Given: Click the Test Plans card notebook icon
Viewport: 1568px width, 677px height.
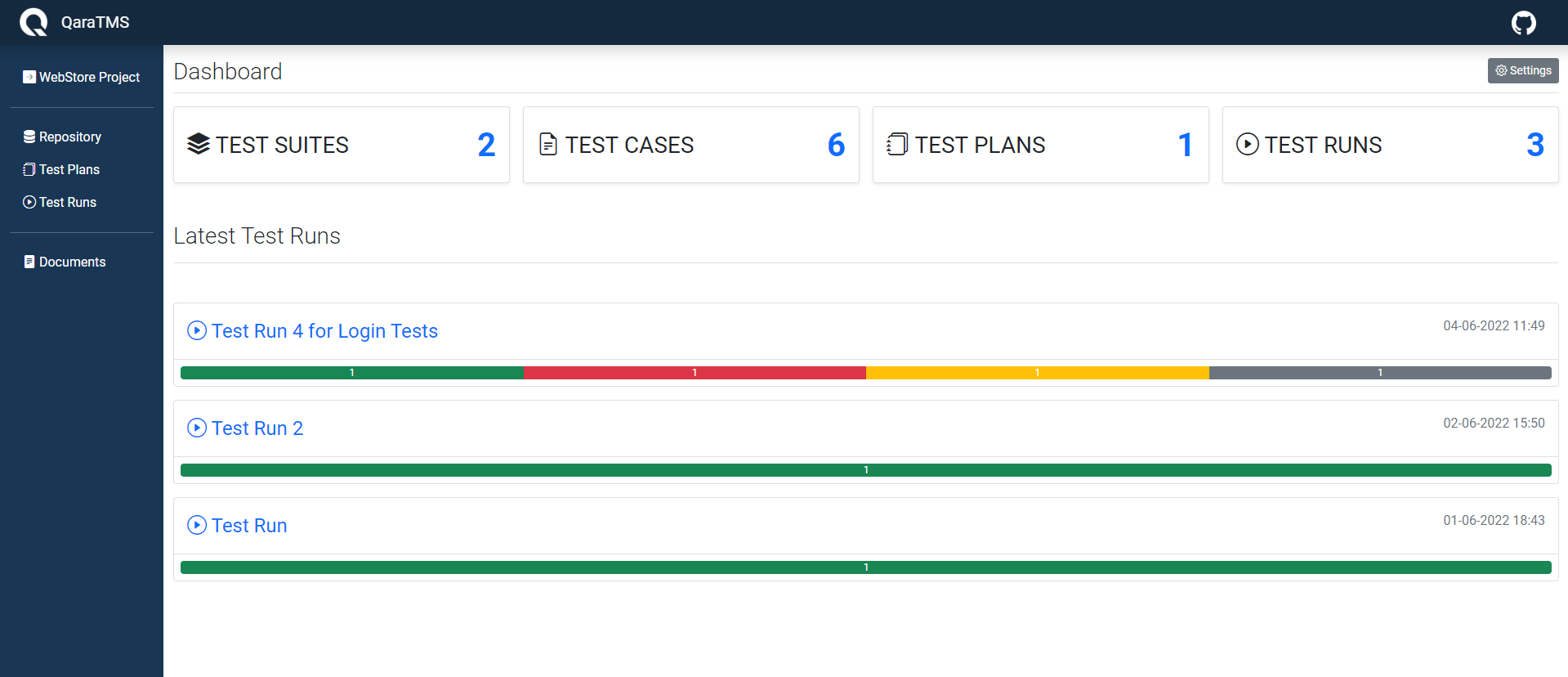Looking at the screenshot, I should tap(897, 144).
